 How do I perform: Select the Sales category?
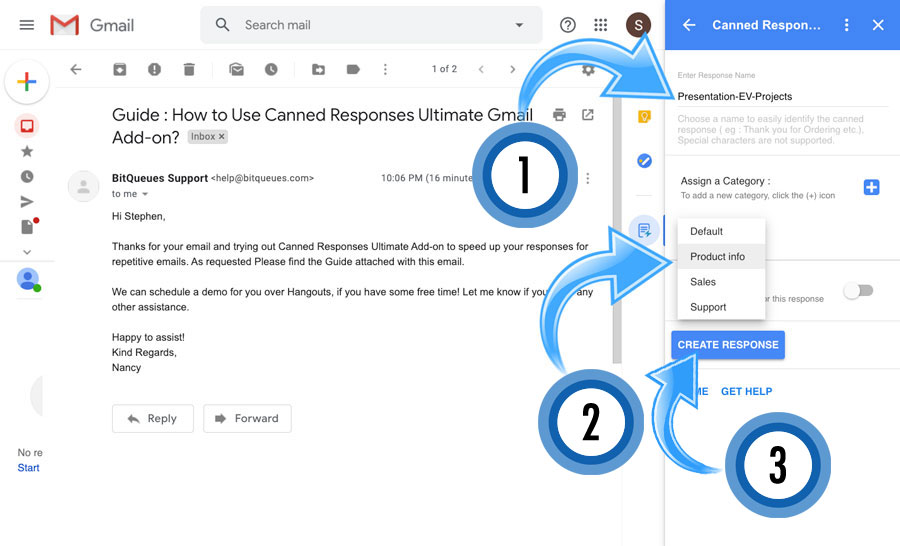(x=721, y=282)
